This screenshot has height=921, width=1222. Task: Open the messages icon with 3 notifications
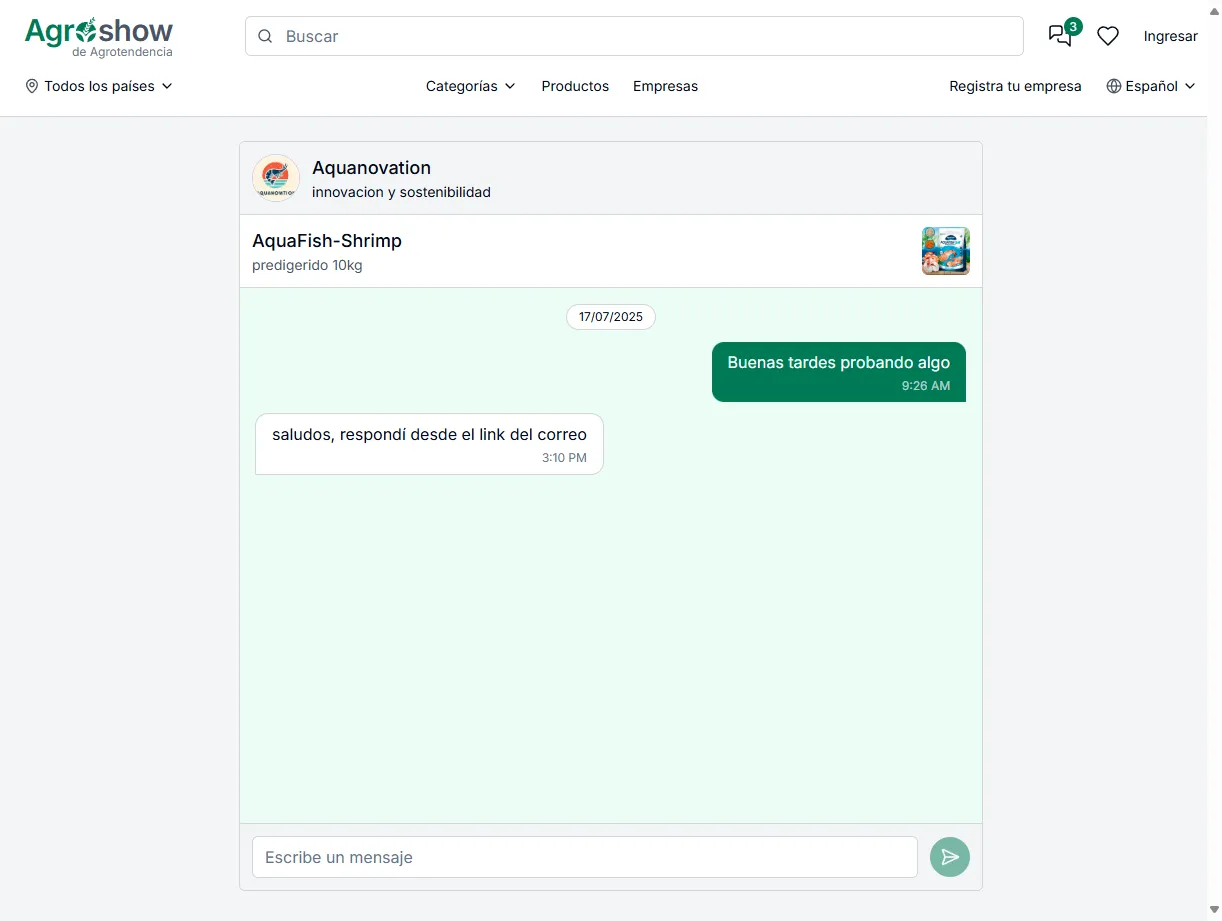click(x=1059, y=35)
